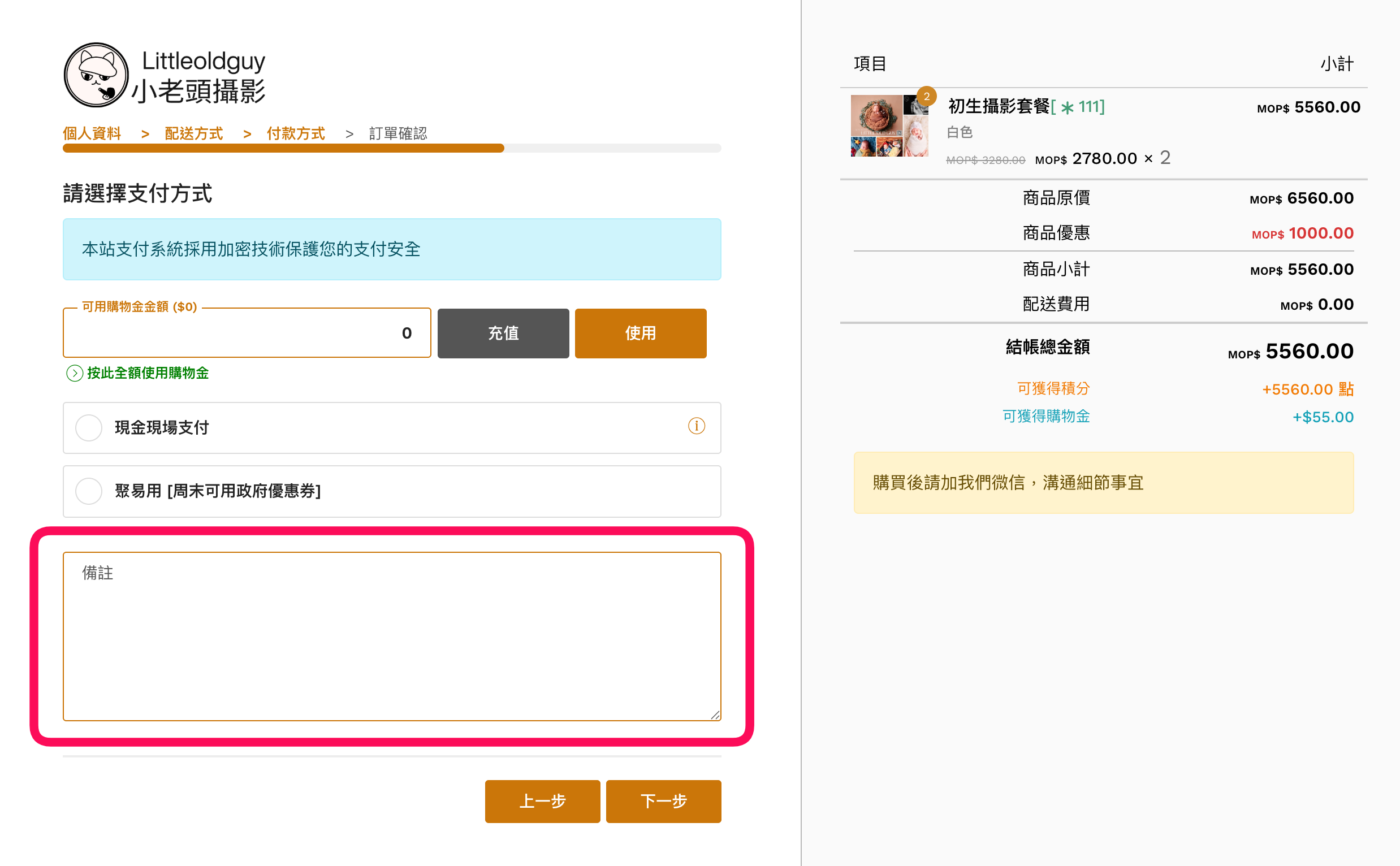Screen dimensions: 1400x866
Task: Select 聚易用 payment radio button
Action: point(89,491)
